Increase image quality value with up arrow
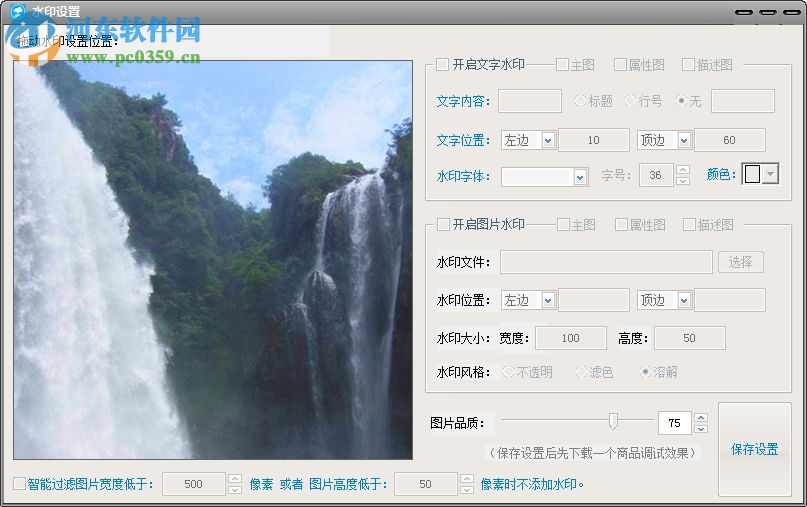 [x=701, y=417]
